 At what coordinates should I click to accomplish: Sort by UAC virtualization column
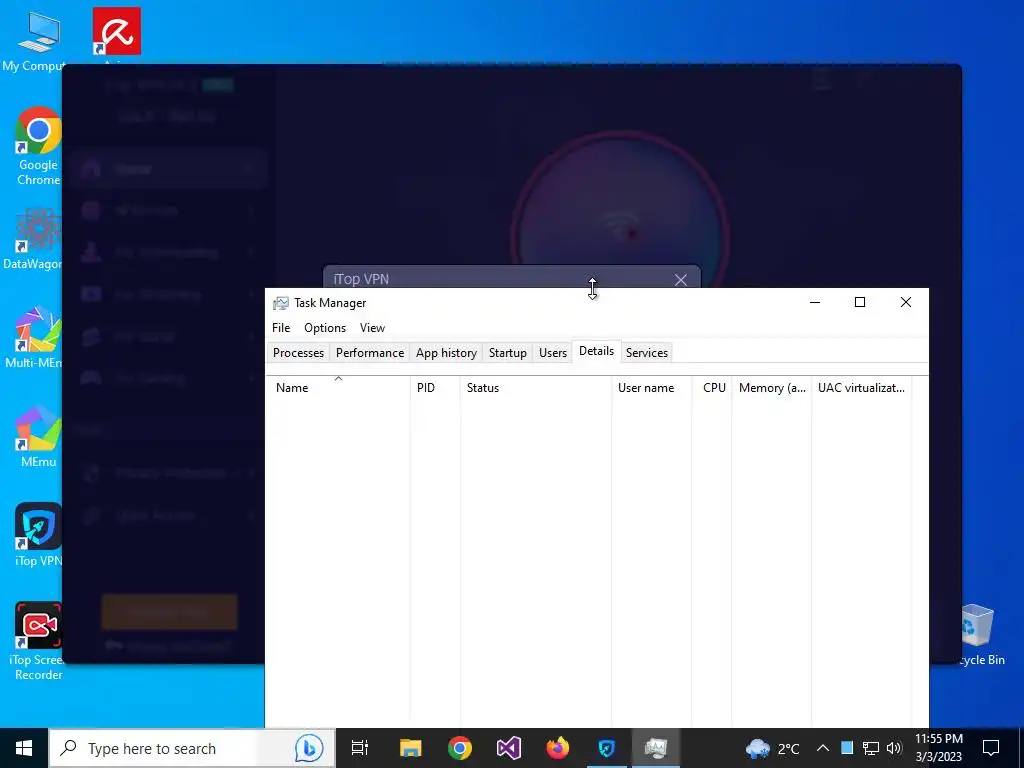coord(861,388)
